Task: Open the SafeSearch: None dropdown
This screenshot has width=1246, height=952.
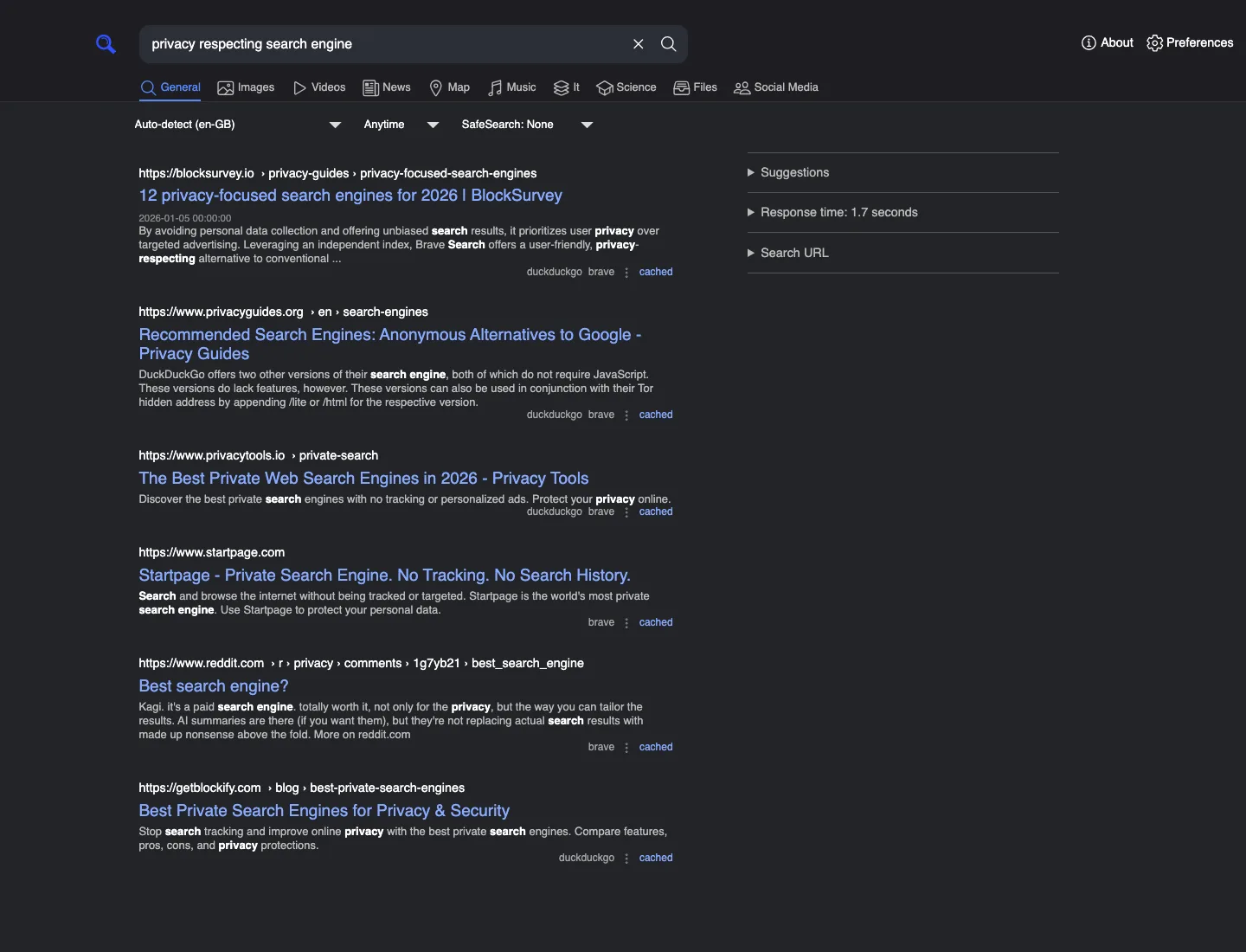Action: [527, 125]
